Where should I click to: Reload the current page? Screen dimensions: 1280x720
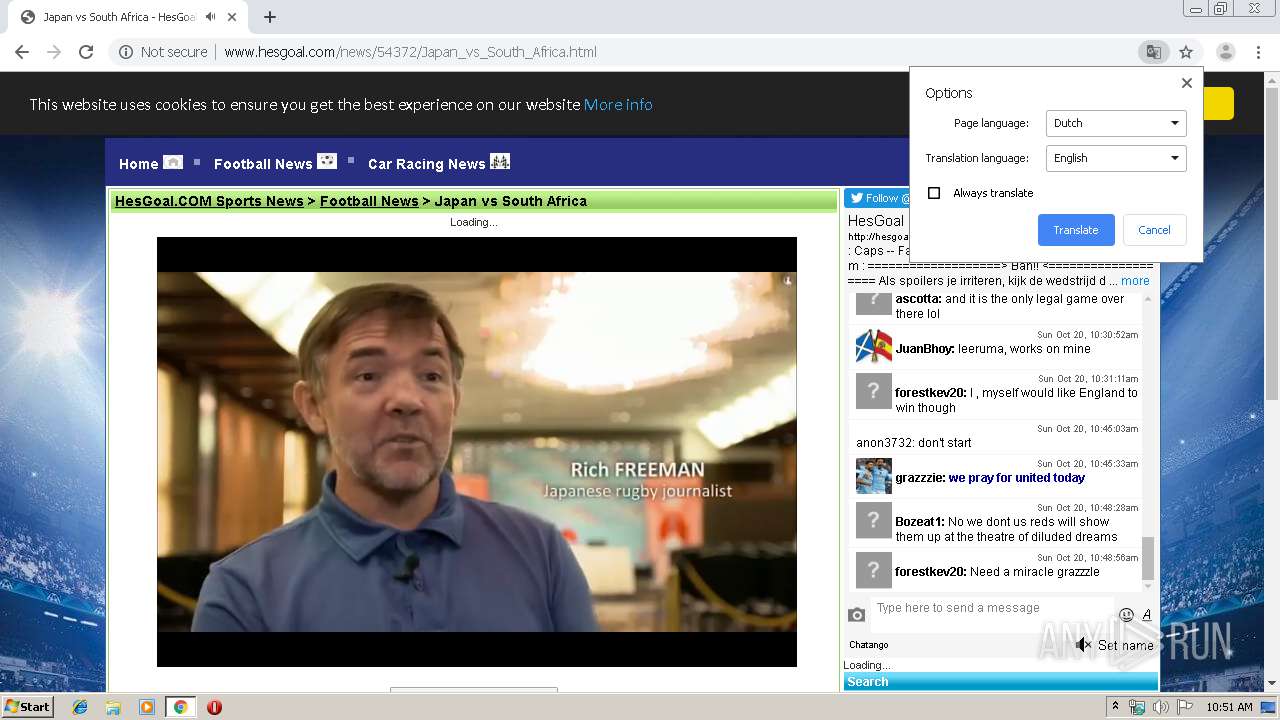pos(86,52)
